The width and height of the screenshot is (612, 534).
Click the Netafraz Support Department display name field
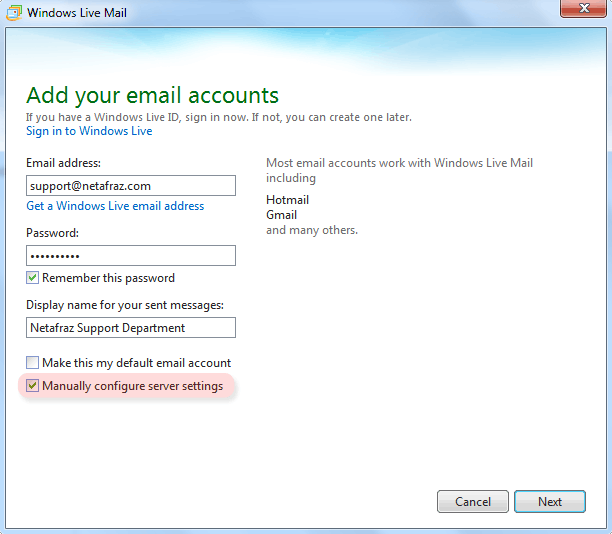(131, 328)
